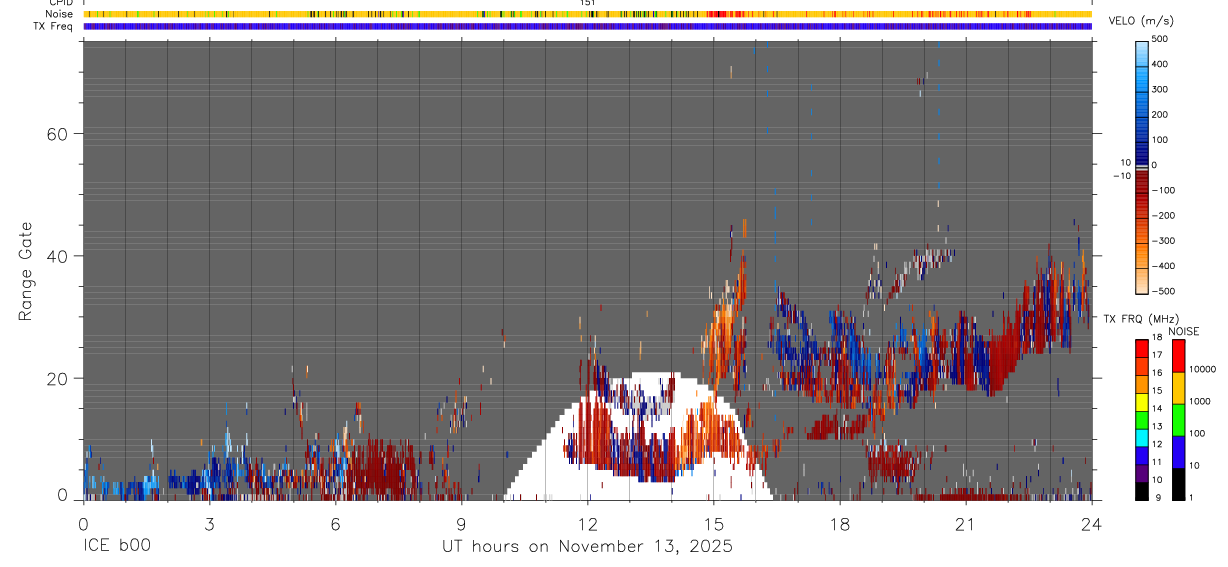Viewport: 1228px width, 567px height.
Task: Click the "-10" label left of velocity colorbar
Action: (1120, 175)
